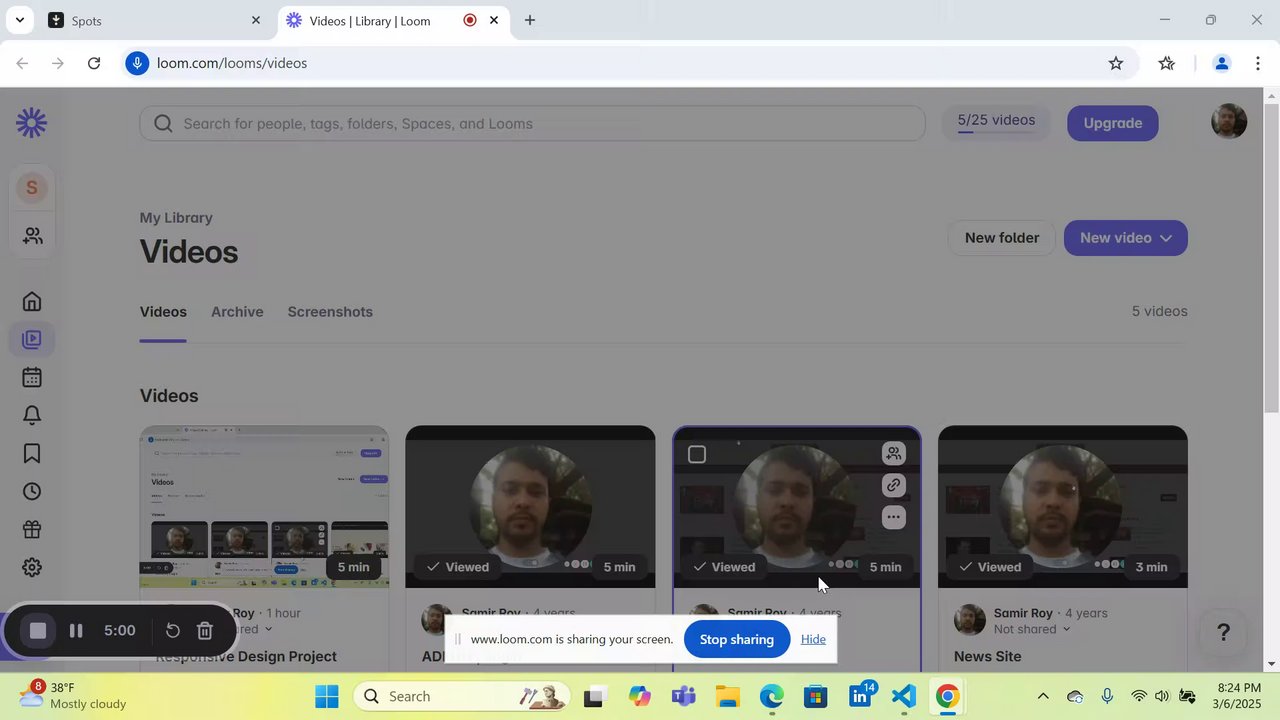Open Notifications bell icon
The width and height of the screenshot is (1280, 720).
32,415
